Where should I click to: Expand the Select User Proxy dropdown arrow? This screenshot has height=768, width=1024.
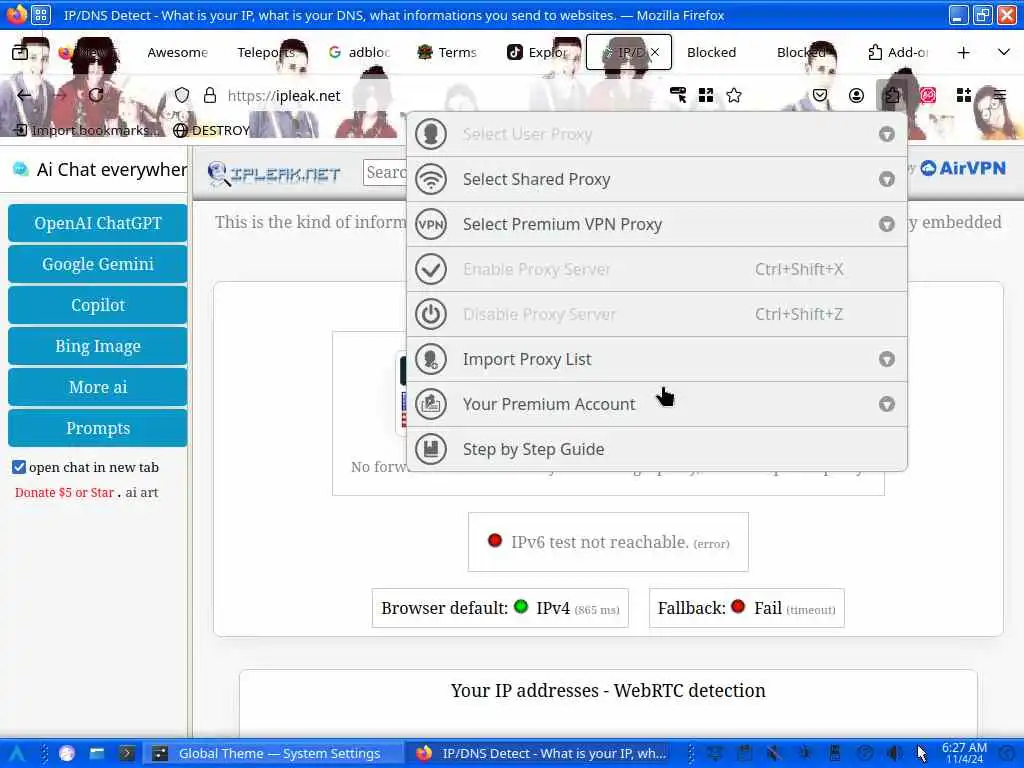[886, 135]
